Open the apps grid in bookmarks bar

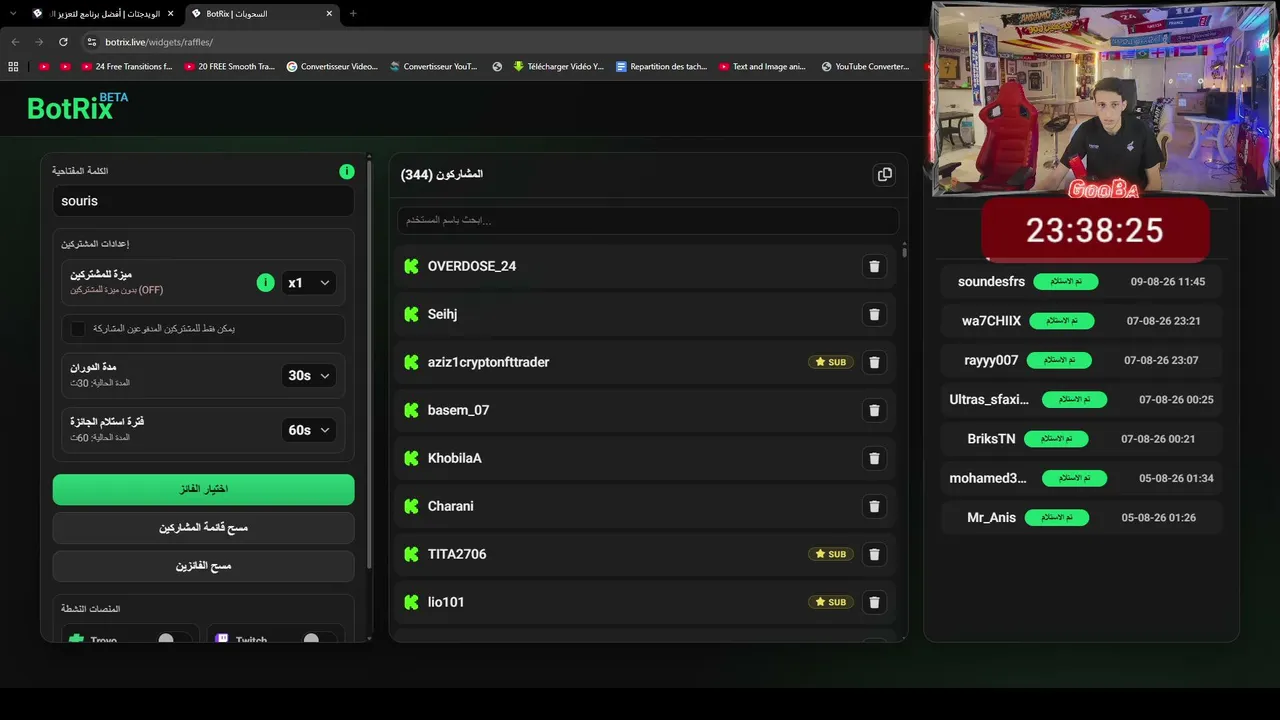[13, 67]
